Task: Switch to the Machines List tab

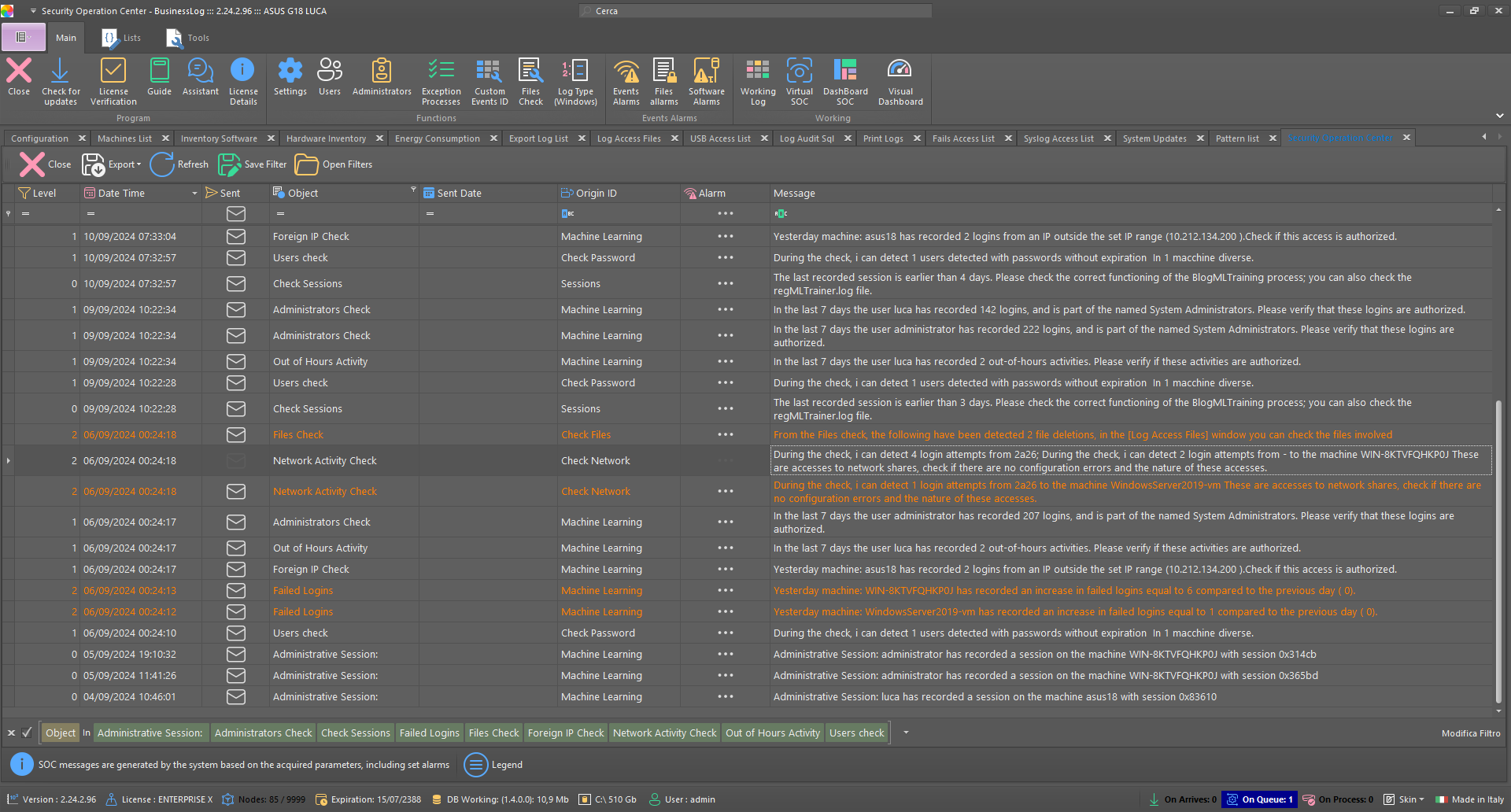Action: tap(124, 138)
